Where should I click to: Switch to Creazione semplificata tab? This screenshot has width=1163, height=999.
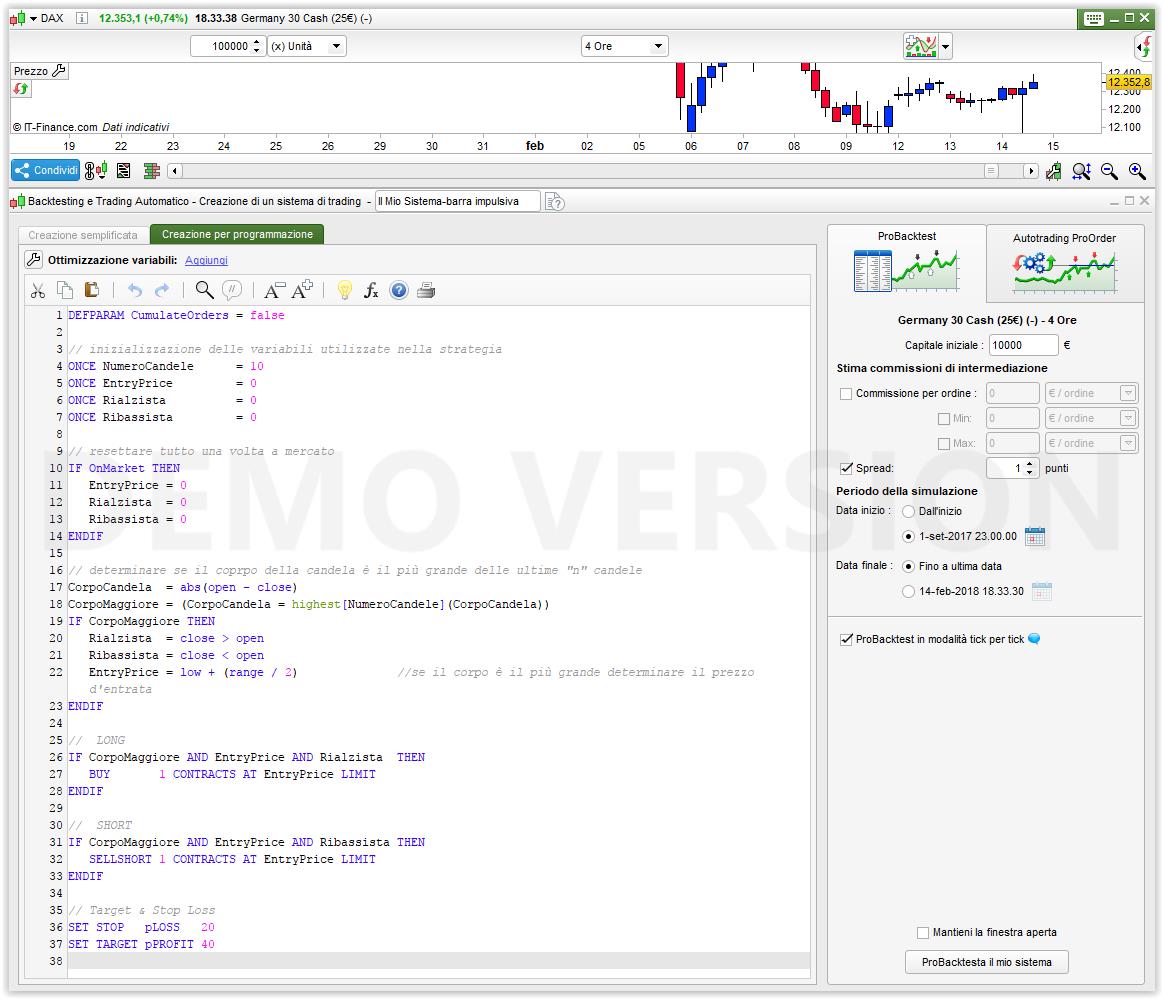pos(83,235)
